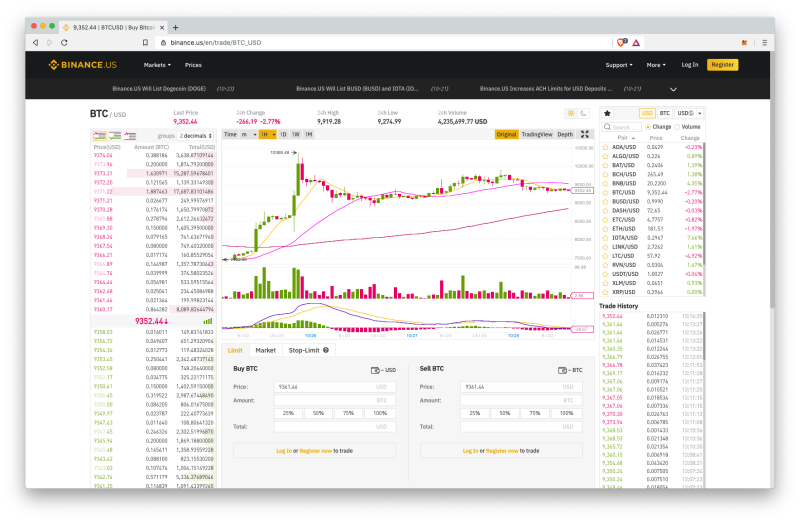The height and width of the screenshot is (522, 800).
Task: Favorite the BCH/USD pair star
Action: [x=606, y=175]
